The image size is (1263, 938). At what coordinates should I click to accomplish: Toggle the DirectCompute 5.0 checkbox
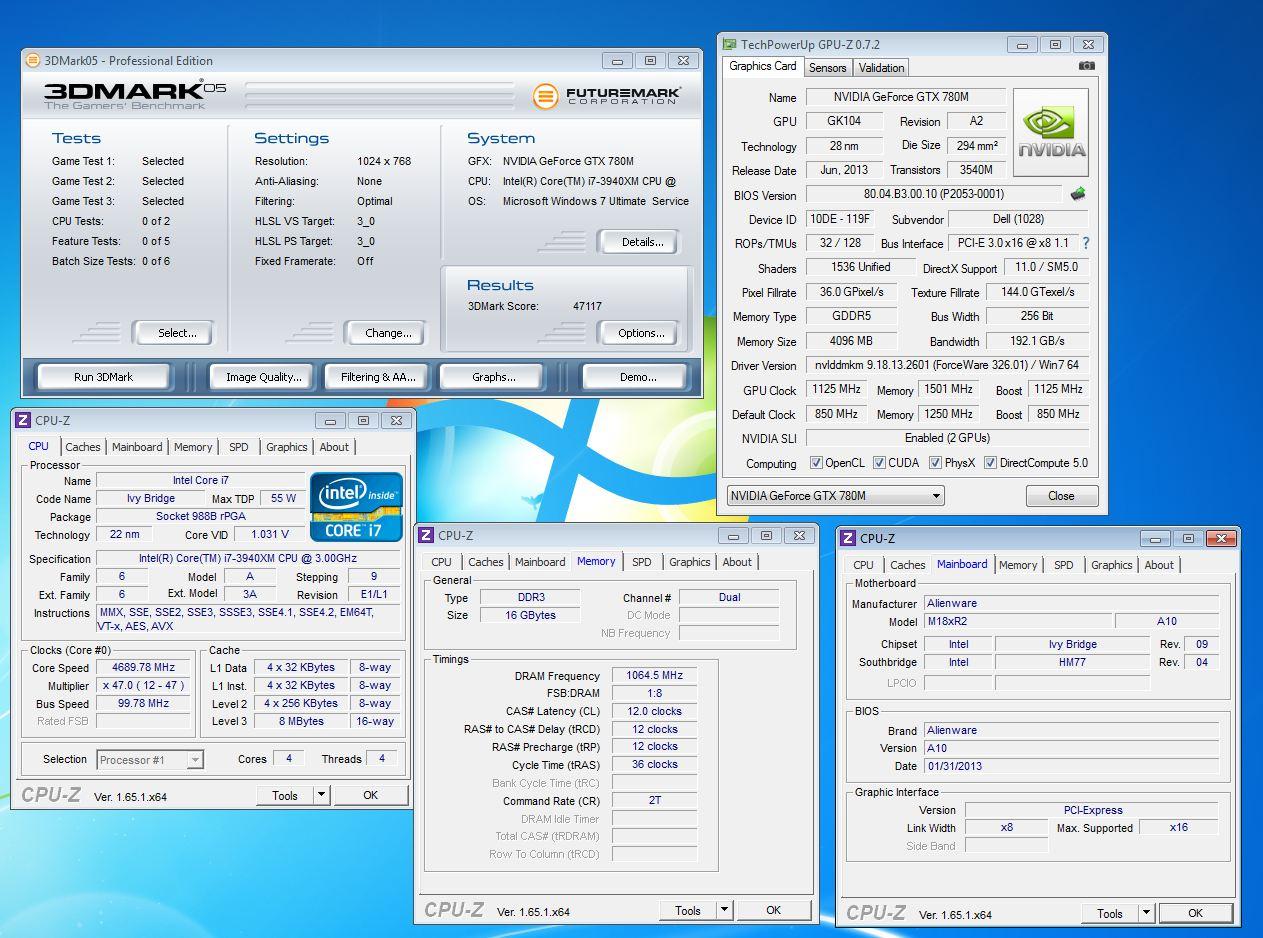pyautogui.click(x=990, y=463)
